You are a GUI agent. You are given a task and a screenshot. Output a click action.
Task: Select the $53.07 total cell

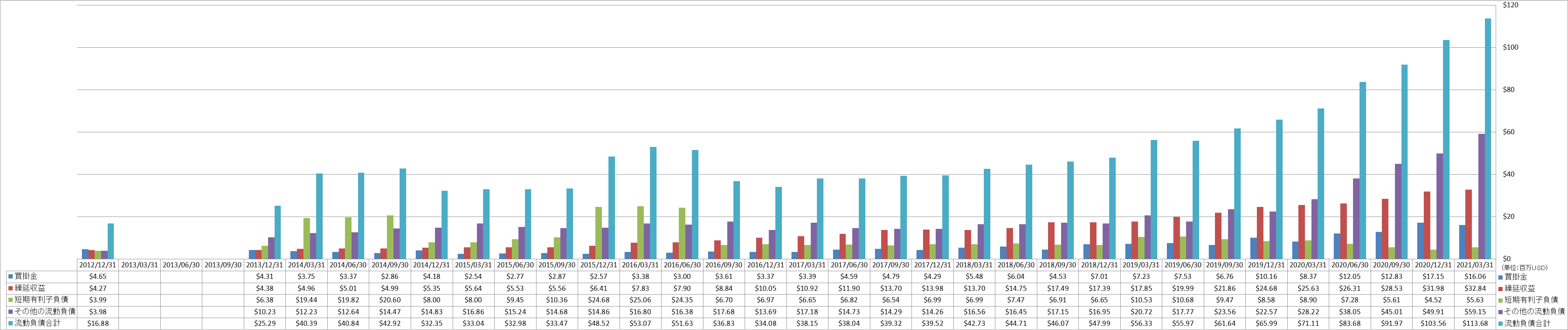[640, 323]
